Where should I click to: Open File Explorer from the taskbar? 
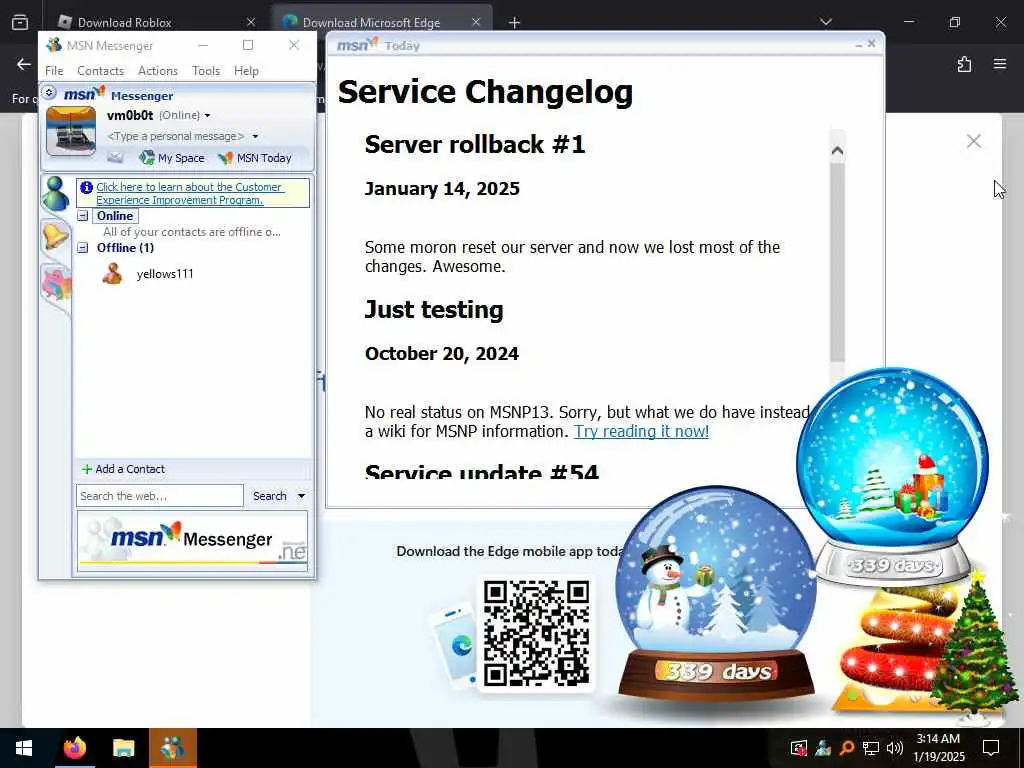tap(123, 748)
